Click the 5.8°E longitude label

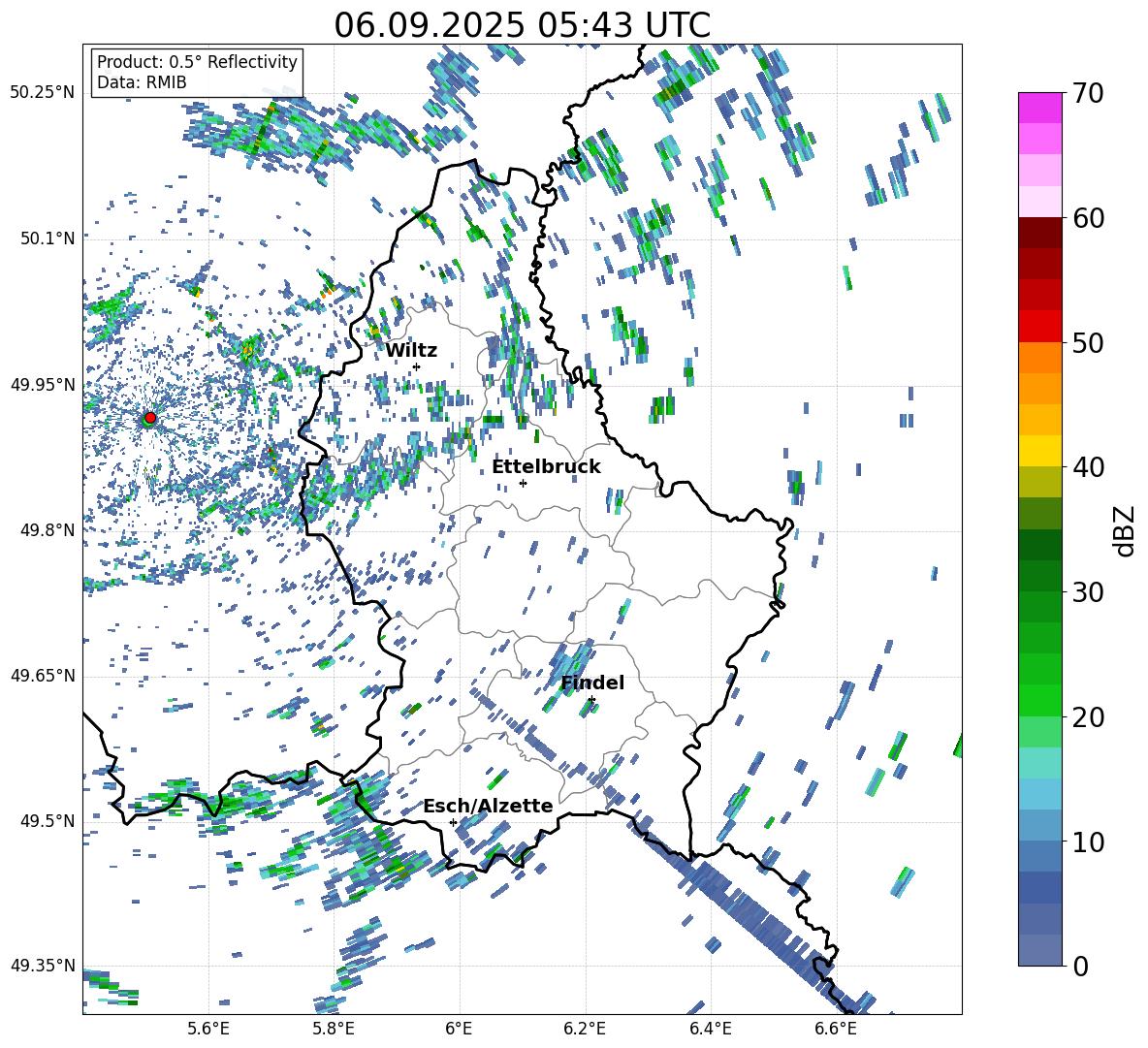[334, 1029]
